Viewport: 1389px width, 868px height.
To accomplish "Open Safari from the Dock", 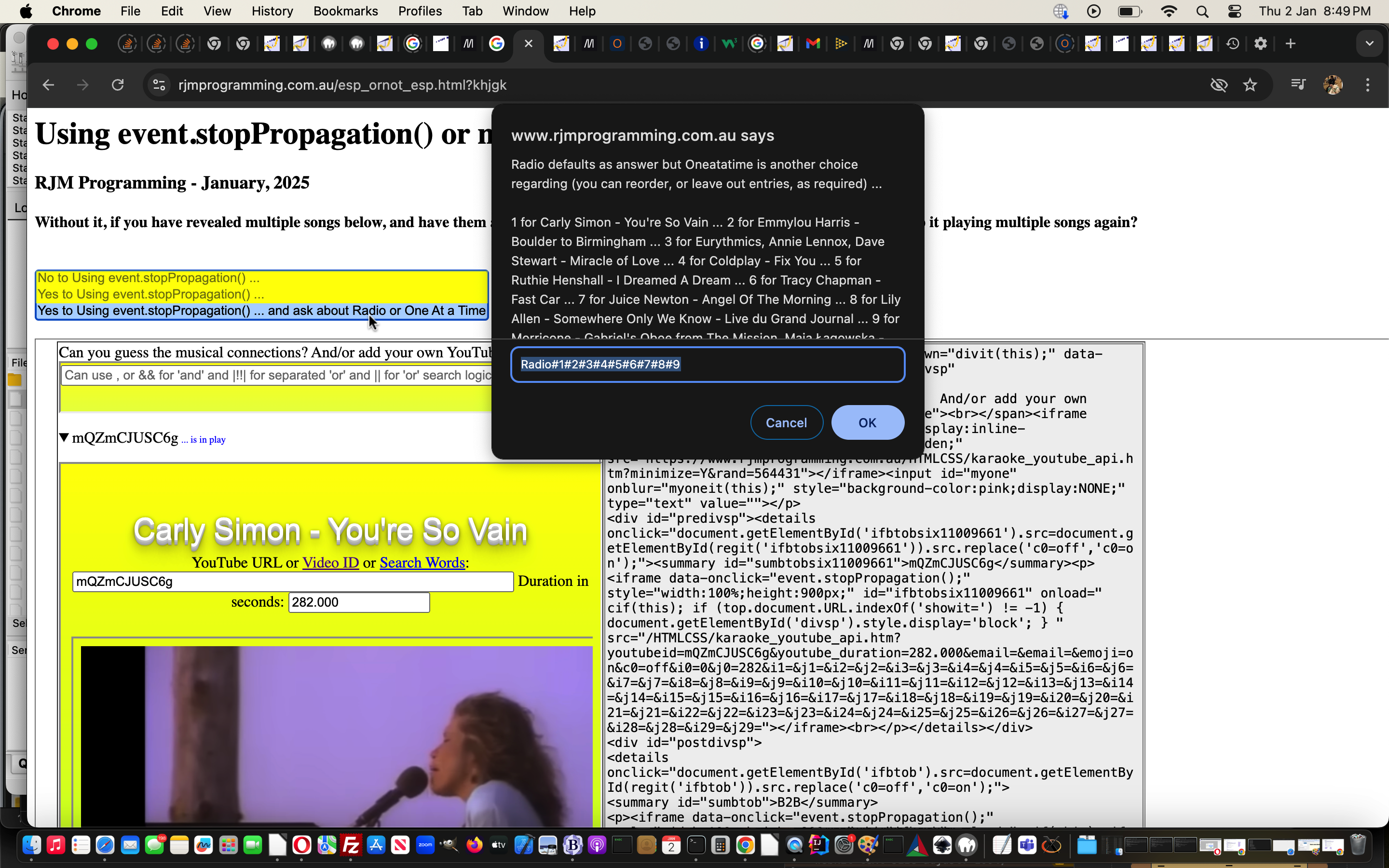I will point(106,845).
